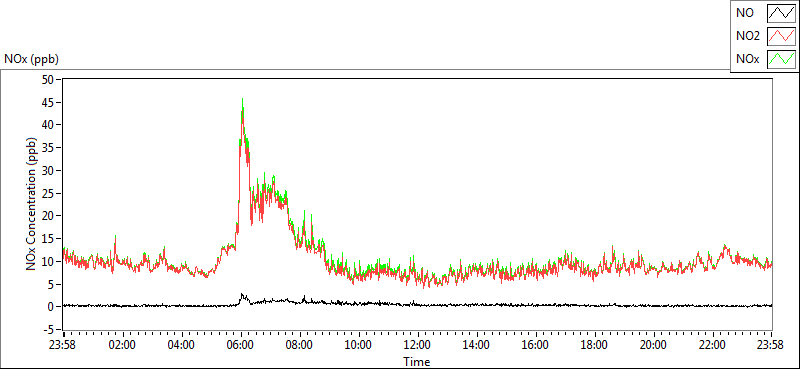Click the 20:00 time tick label
The width and height of the screenshot is (800, 369).
coord(654,345)
